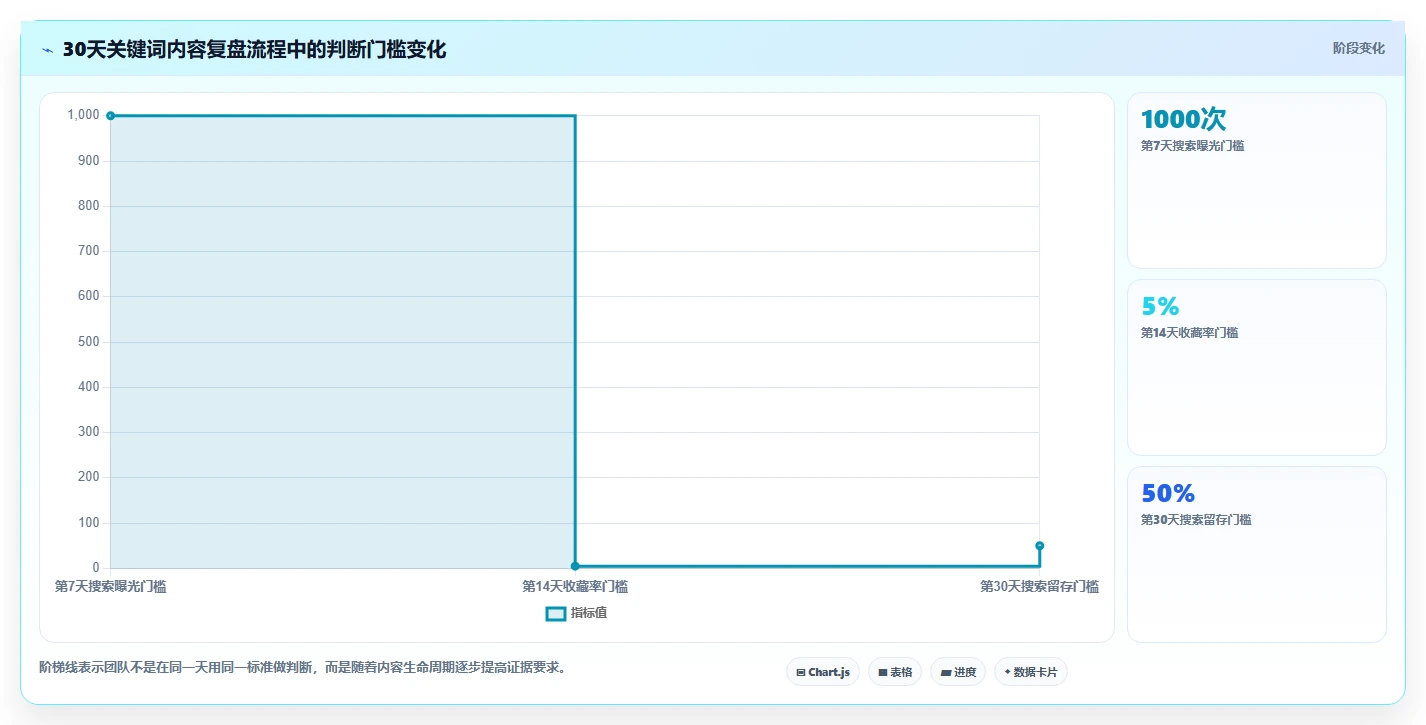The image size is (1426, 725).
Task: Click the 500 y-axis tick label
Action: tap(89, 342)
